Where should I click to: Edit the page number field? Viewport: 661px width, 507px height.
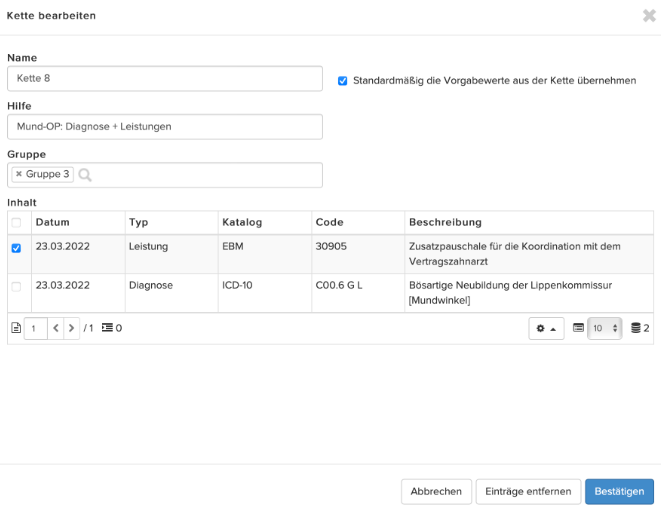coord(36,328)
